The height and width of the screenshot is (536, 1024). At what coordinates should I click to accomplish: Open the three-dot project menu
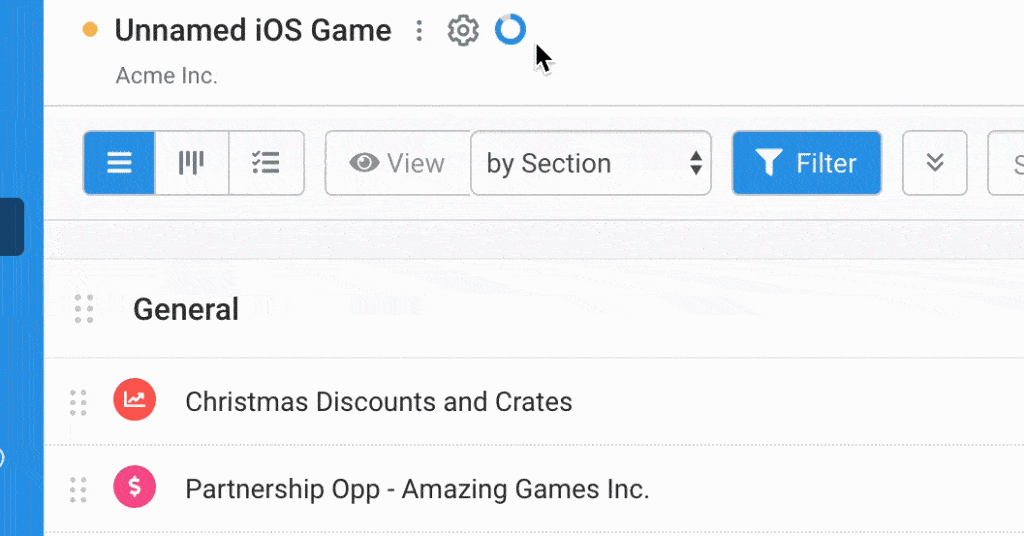(420, 31)
